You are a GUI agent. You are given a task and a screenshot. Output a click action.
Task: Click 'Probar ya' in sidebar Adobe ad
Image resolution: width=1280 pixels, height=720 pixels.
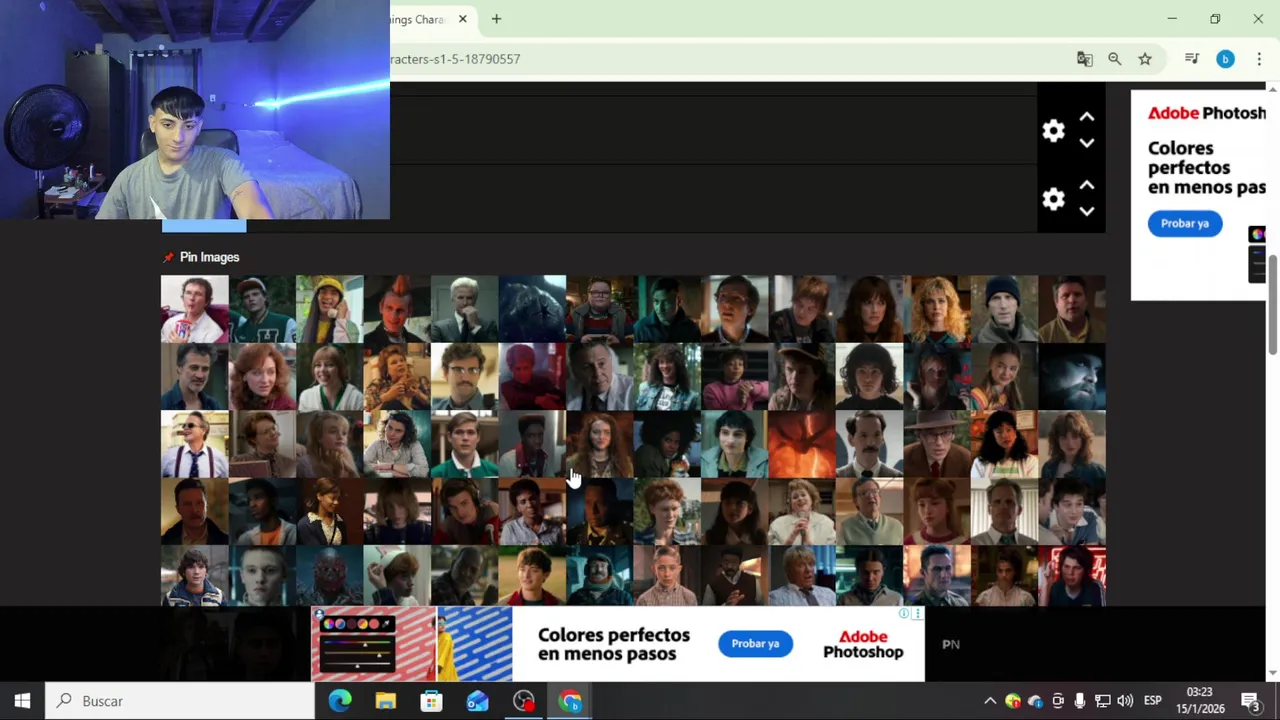click(x=1185, y=223)
